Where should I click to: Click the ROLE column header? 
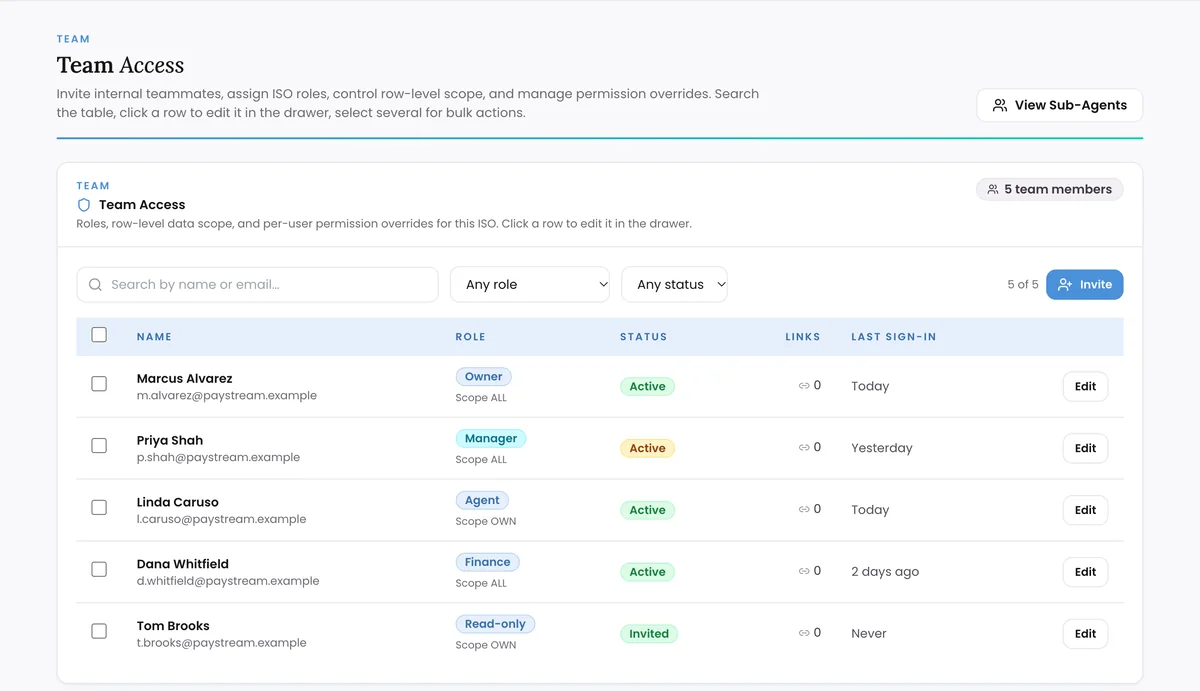(x=470, y=337)
